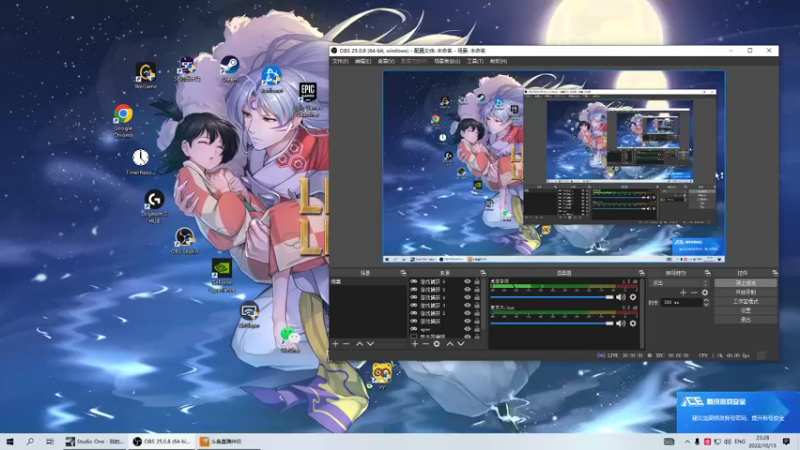Increase transition duration with up arrow
This screenshot has width=800, height=450.
[x=706, y=300]
